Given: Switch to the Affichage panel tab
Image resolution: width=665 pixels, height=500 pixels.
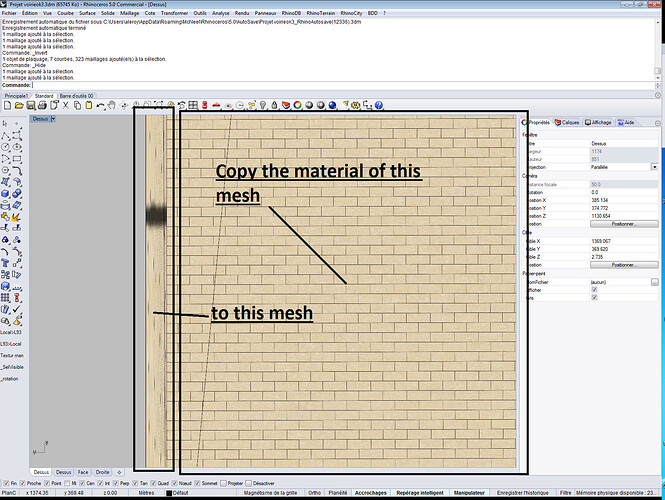Looking at the screenshot, I should click(598, 123).
